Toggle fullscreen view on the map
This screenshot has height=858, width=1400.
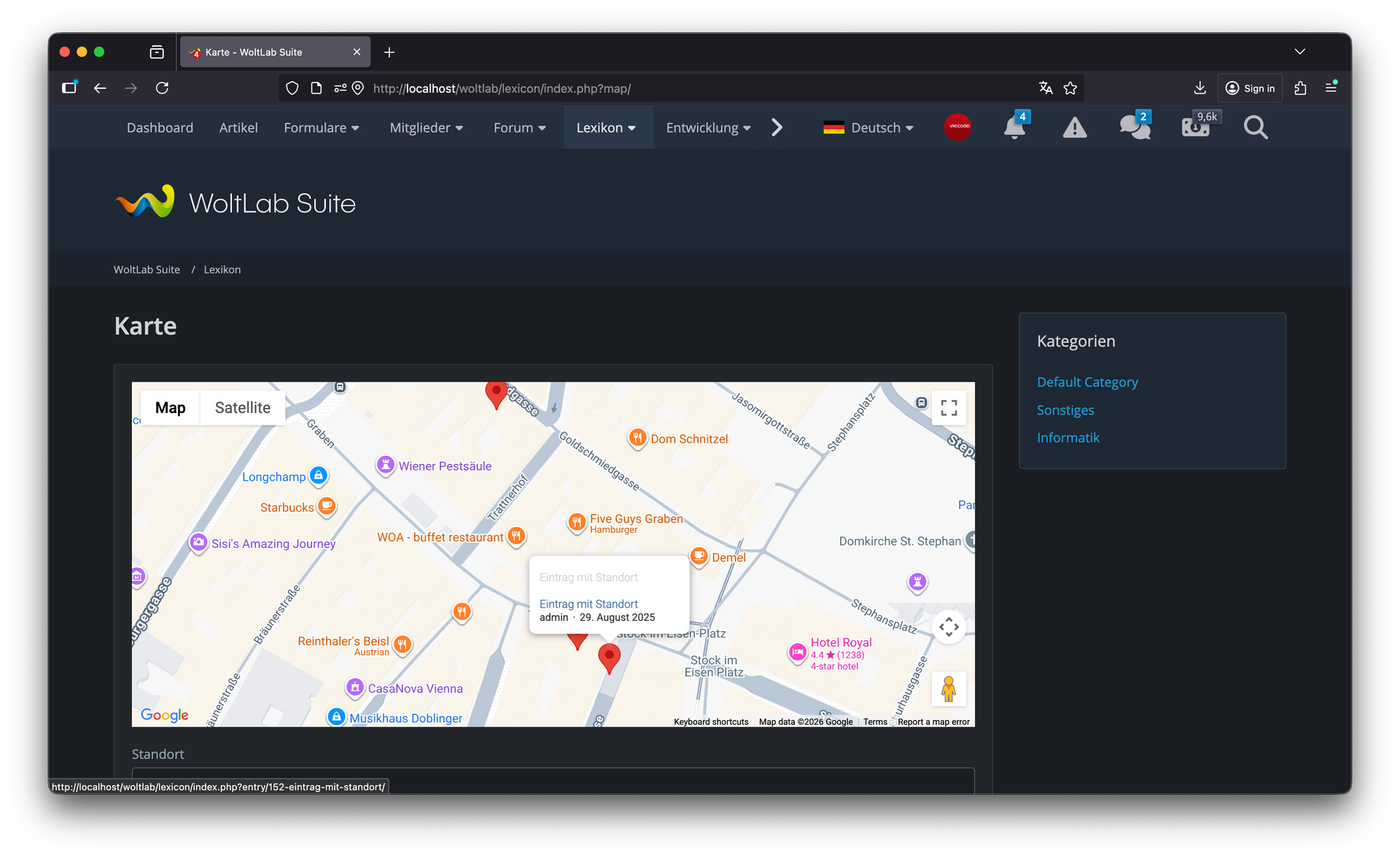(949, 408)
